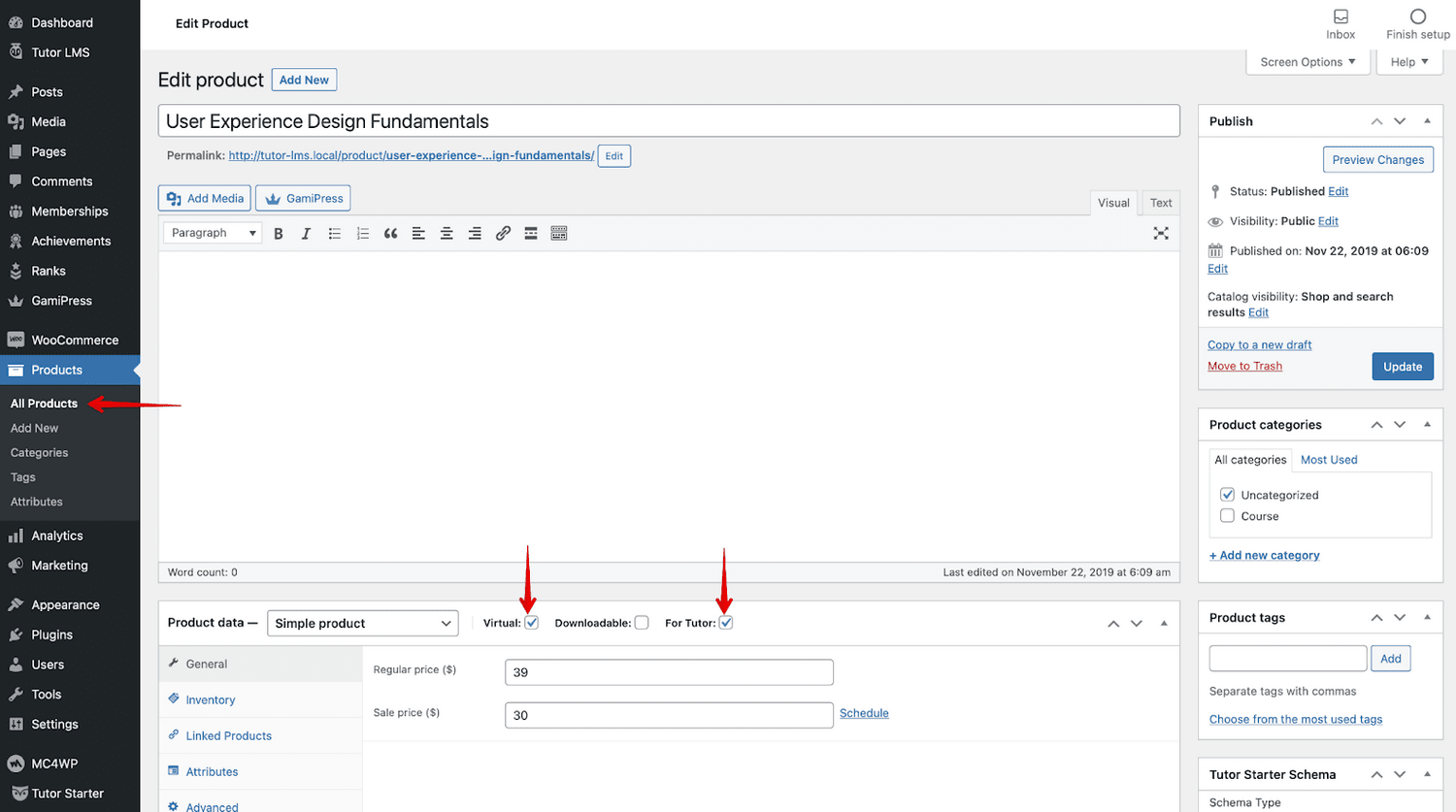Expand the Screen Options panel
The image size is (1456, 812).
click(x=1307, y=62)
